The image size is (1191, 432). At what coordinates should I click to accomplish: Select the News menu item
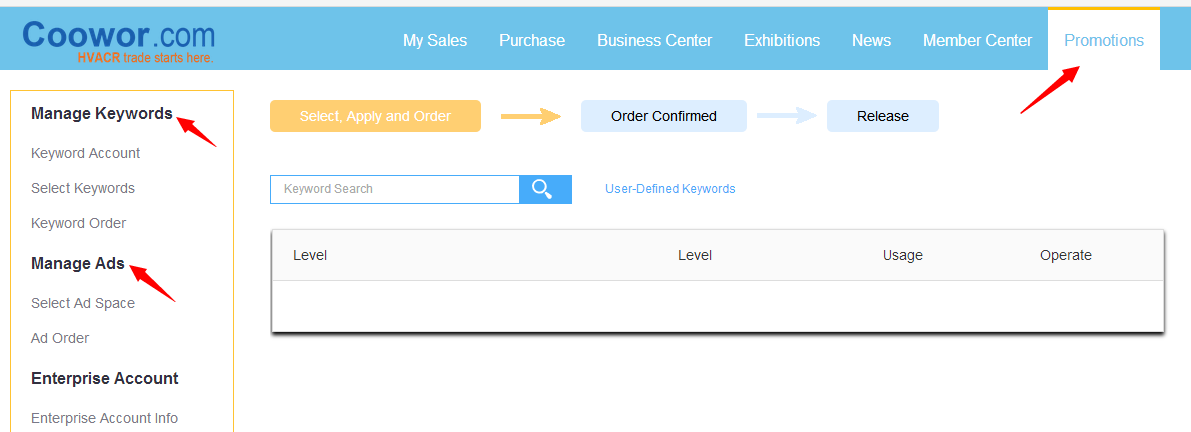tap(871, 40)
